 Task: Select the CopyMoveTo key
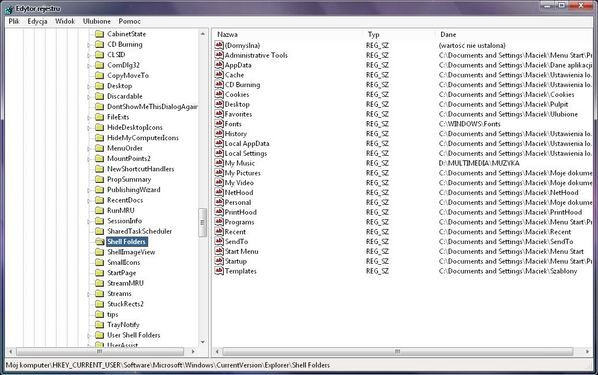(128, 76)
